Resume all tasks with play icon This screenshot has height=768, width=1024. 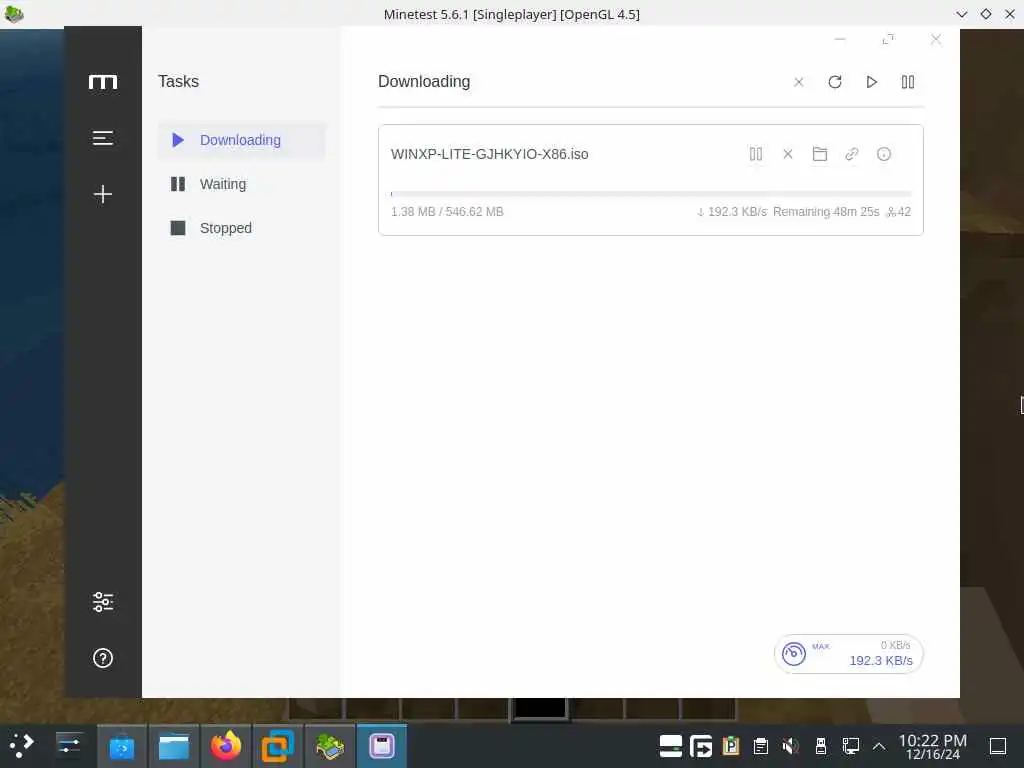[x=871, y=82]
